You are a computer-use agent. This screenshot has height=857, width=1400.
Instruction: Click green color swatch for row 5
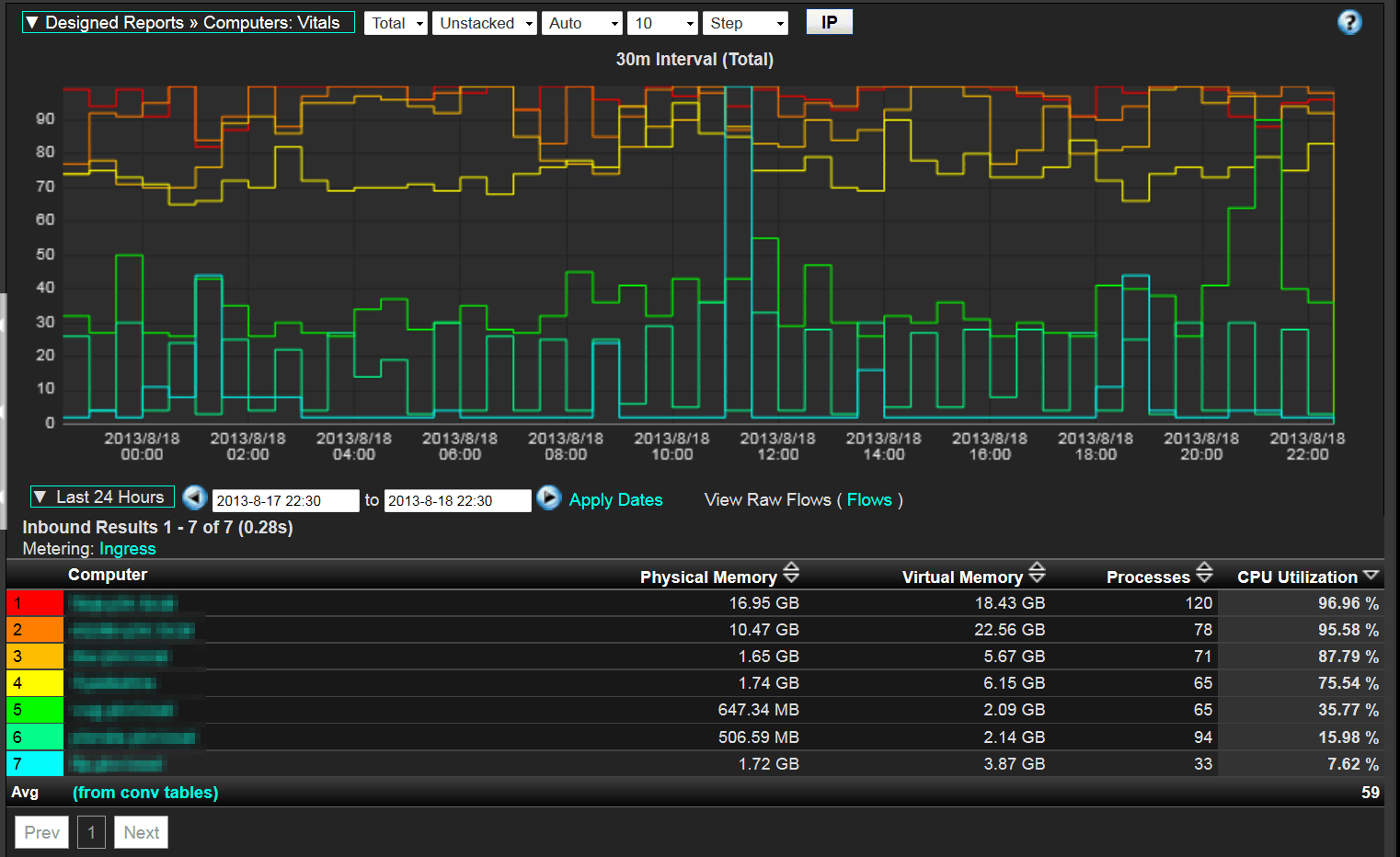(35, 710)
